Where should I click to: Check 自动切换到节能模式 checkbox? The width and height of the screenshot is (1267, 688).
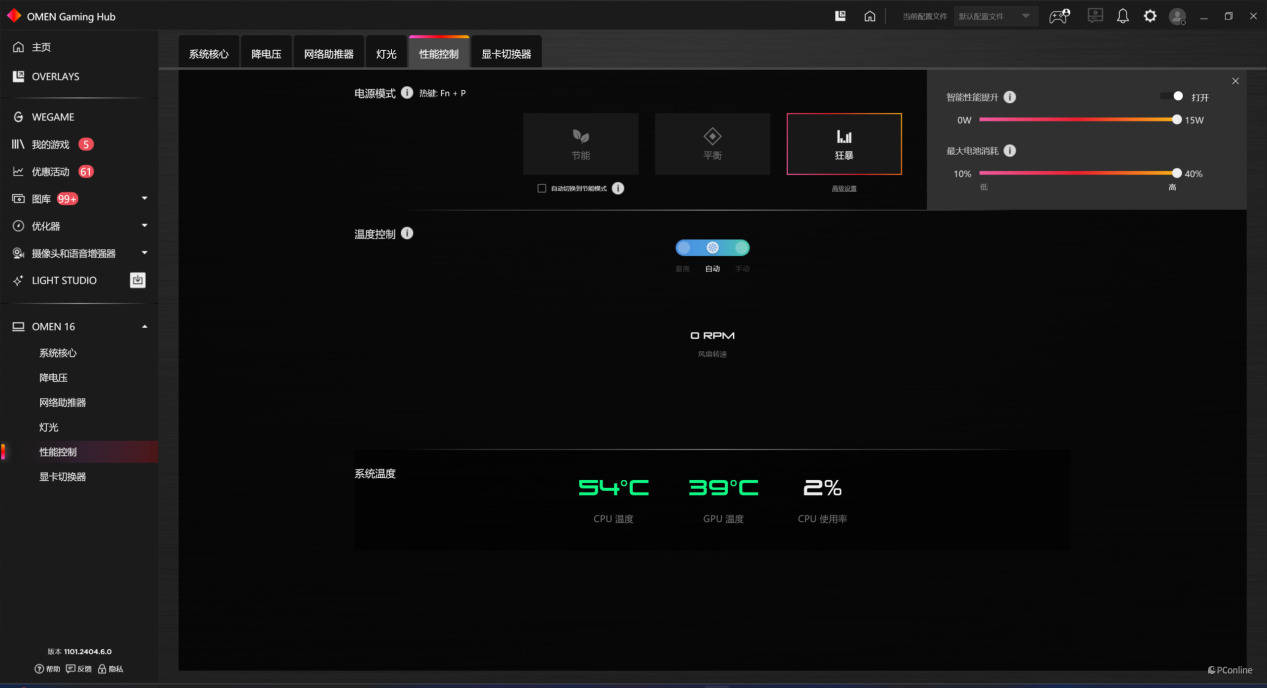pyautogui.click(x=542, y=188)
